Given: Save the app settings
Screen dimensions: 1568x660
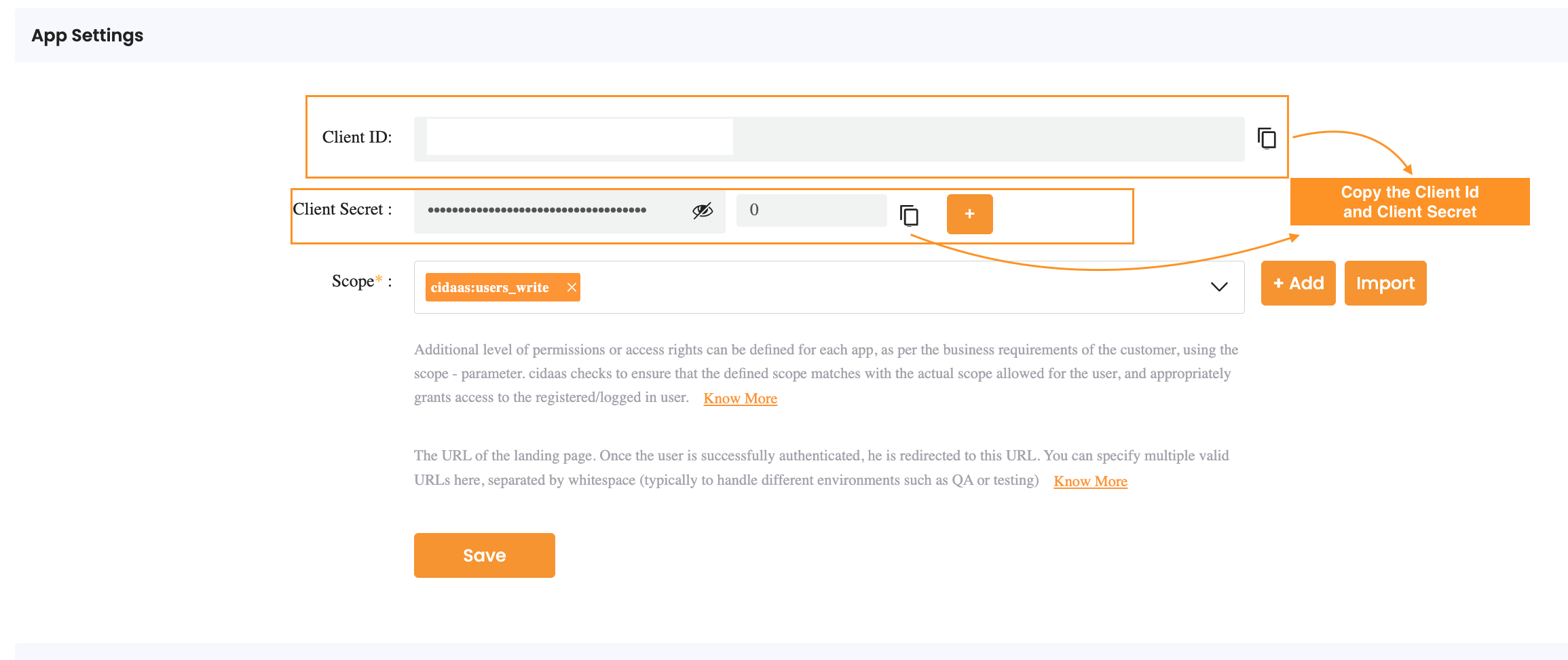Looking at the screenshot, I should pos(484,555).
